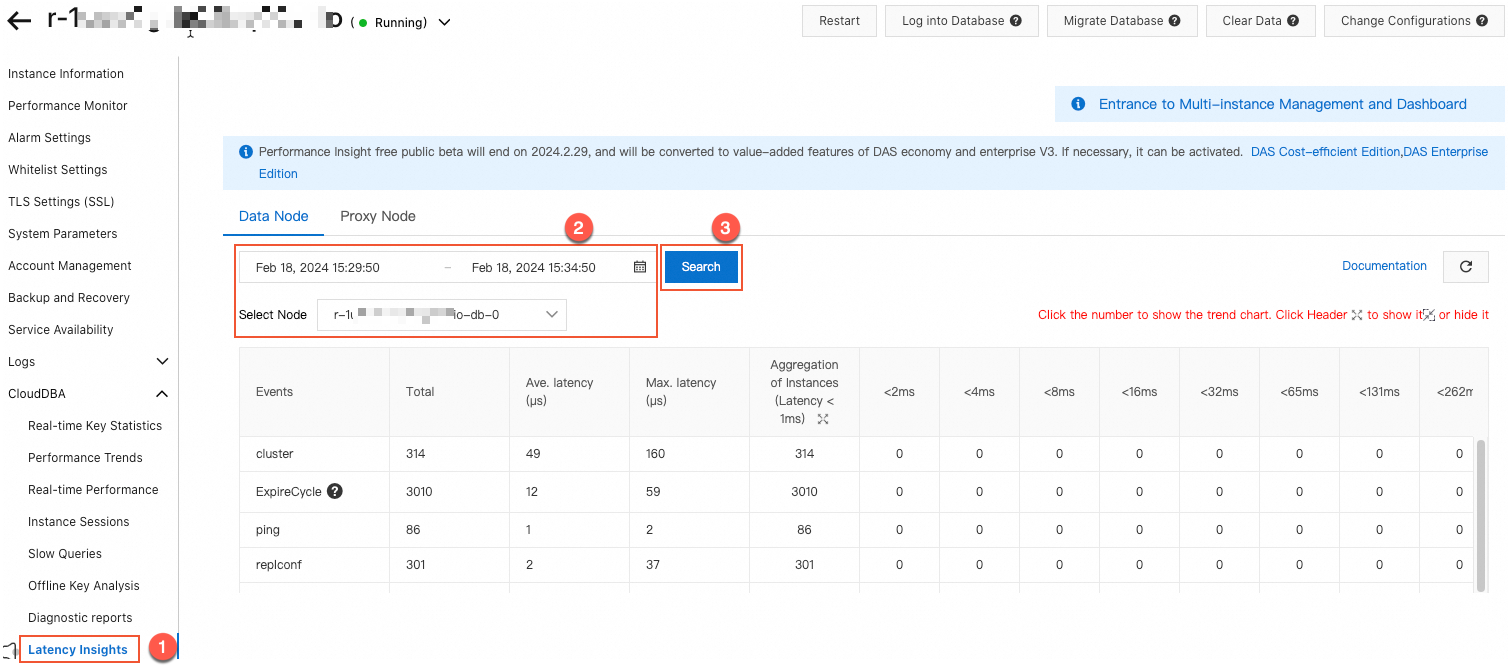Click info icon in Performance Insight notice

coord(246,152)
